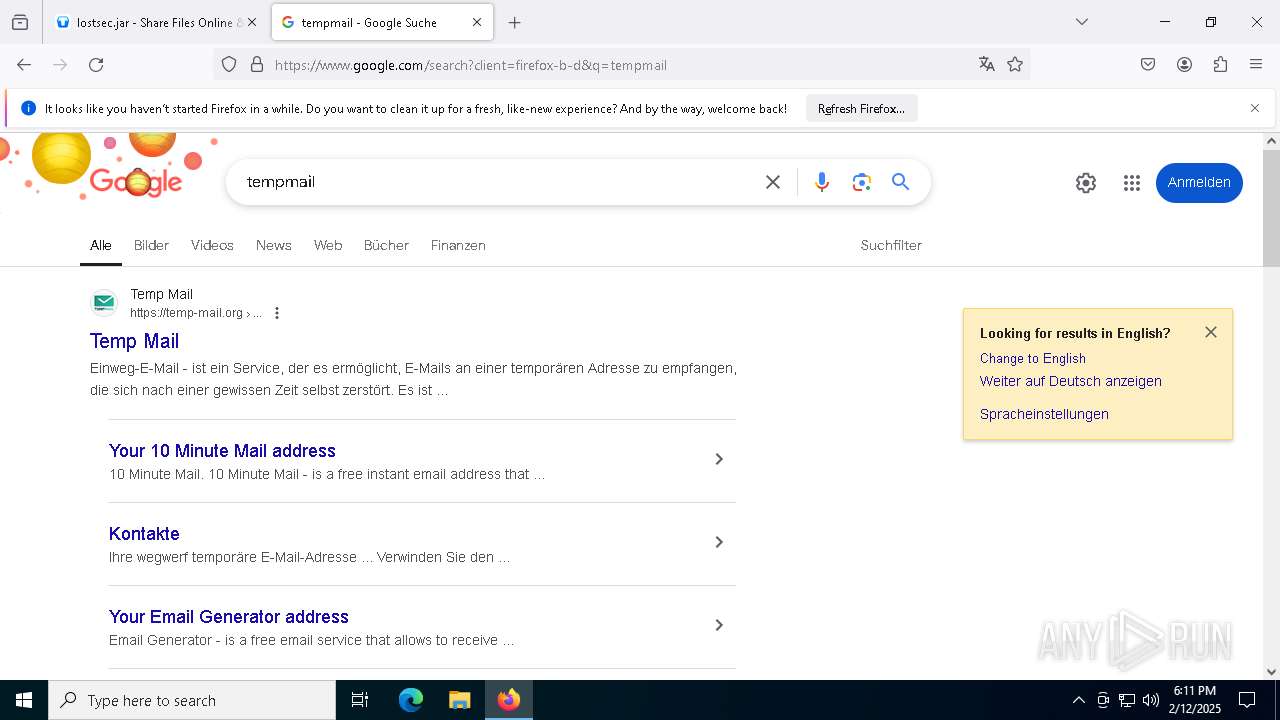
Task: Click Weiter auf Deutsch anzeigen
Action: (1070, 381)
